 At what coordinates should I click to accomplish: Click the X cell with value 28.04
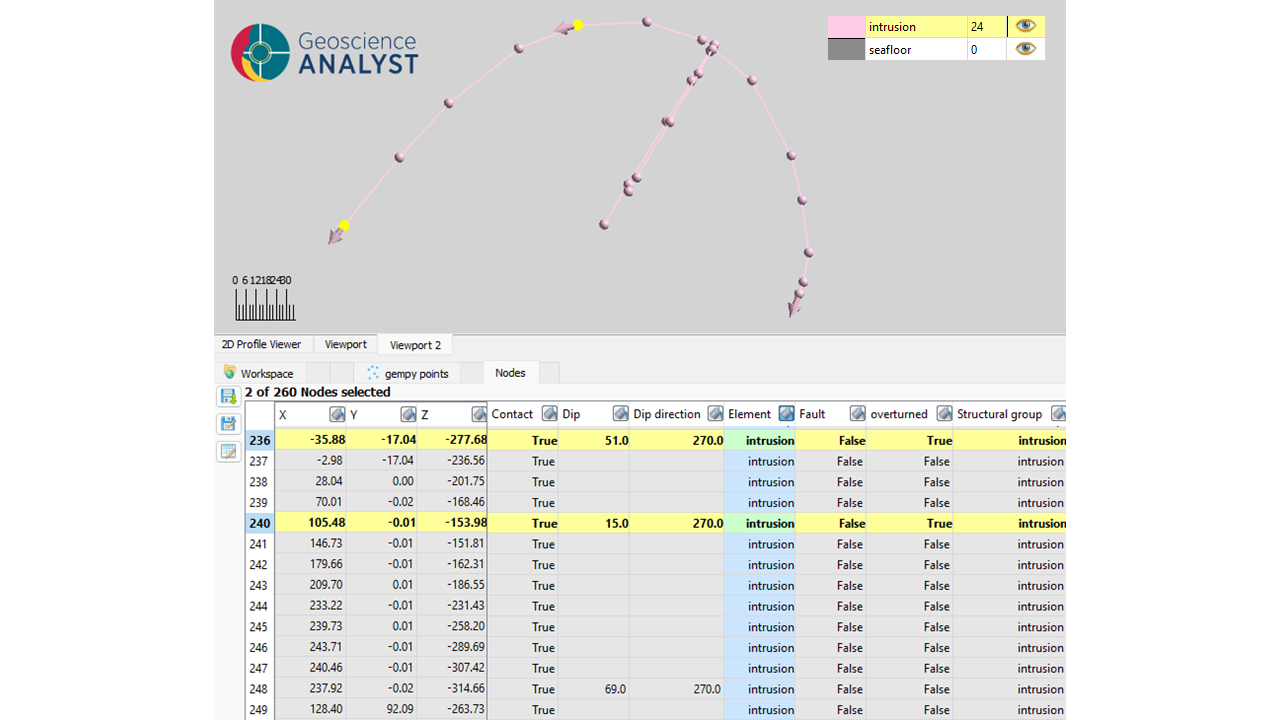point(311,482)
